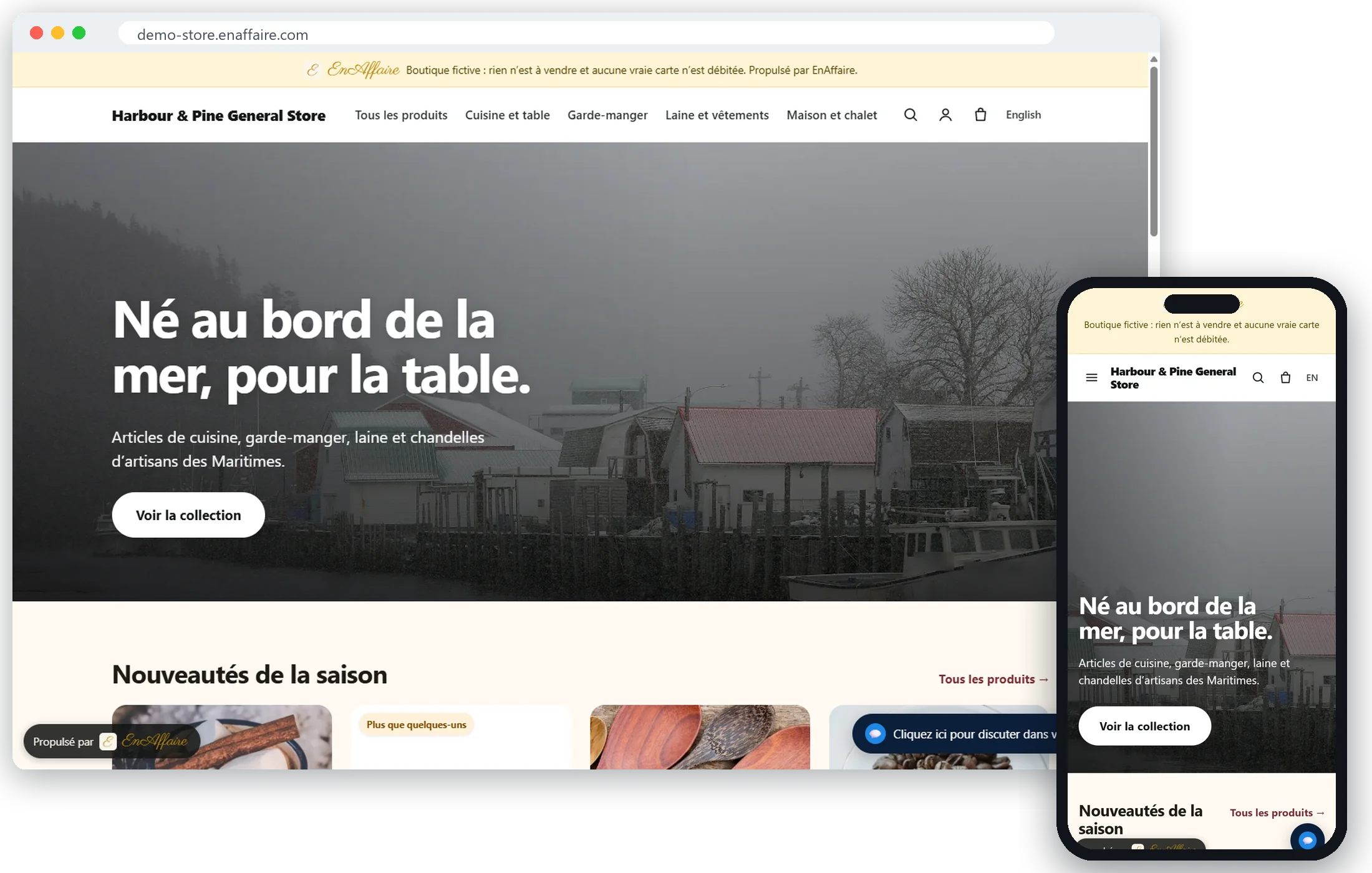Screen dimensions: 1372x873
Task: Click the desktop page vertical scrollbar
Action: [1154, 151]
